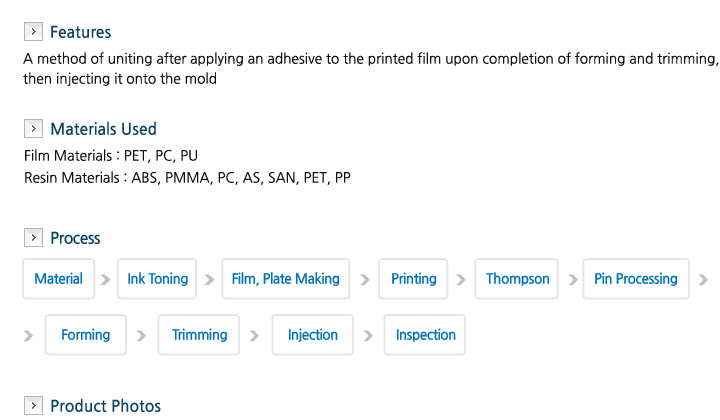The image size is (720, 420).
Task: Choose the Printing process box
Action: [413, 279]
